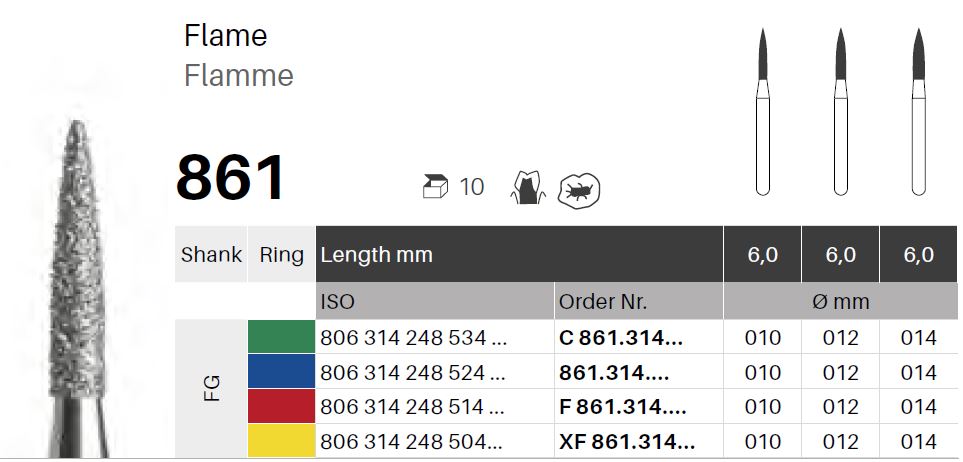Click the middle 6,0 length value
Viewport: 963px width, 462px height.
[x=841, y=254]
